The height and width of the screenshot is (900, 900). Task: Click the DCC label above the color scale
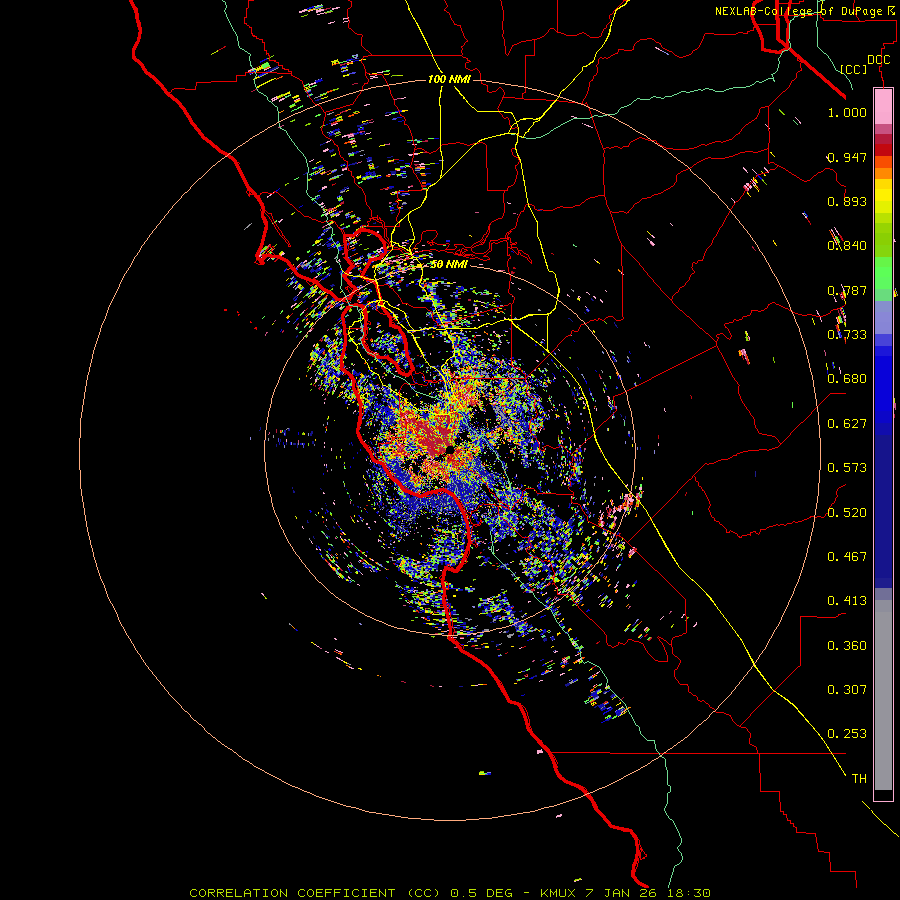878,60
